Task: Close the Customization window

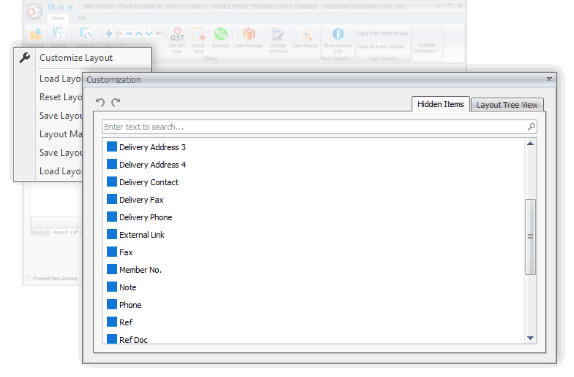Action: pos(549,79)
